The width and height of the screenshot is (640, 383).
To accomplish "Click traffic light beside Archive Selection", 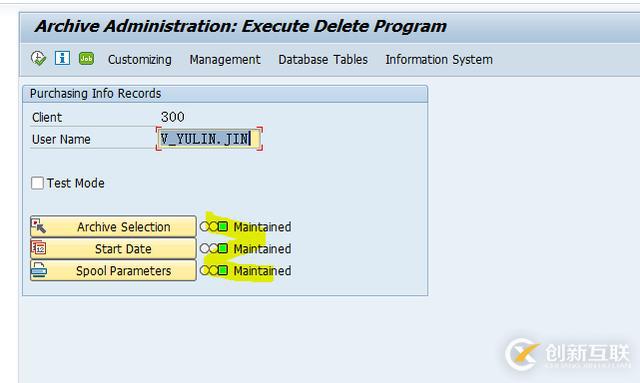I will click(214, 227).
